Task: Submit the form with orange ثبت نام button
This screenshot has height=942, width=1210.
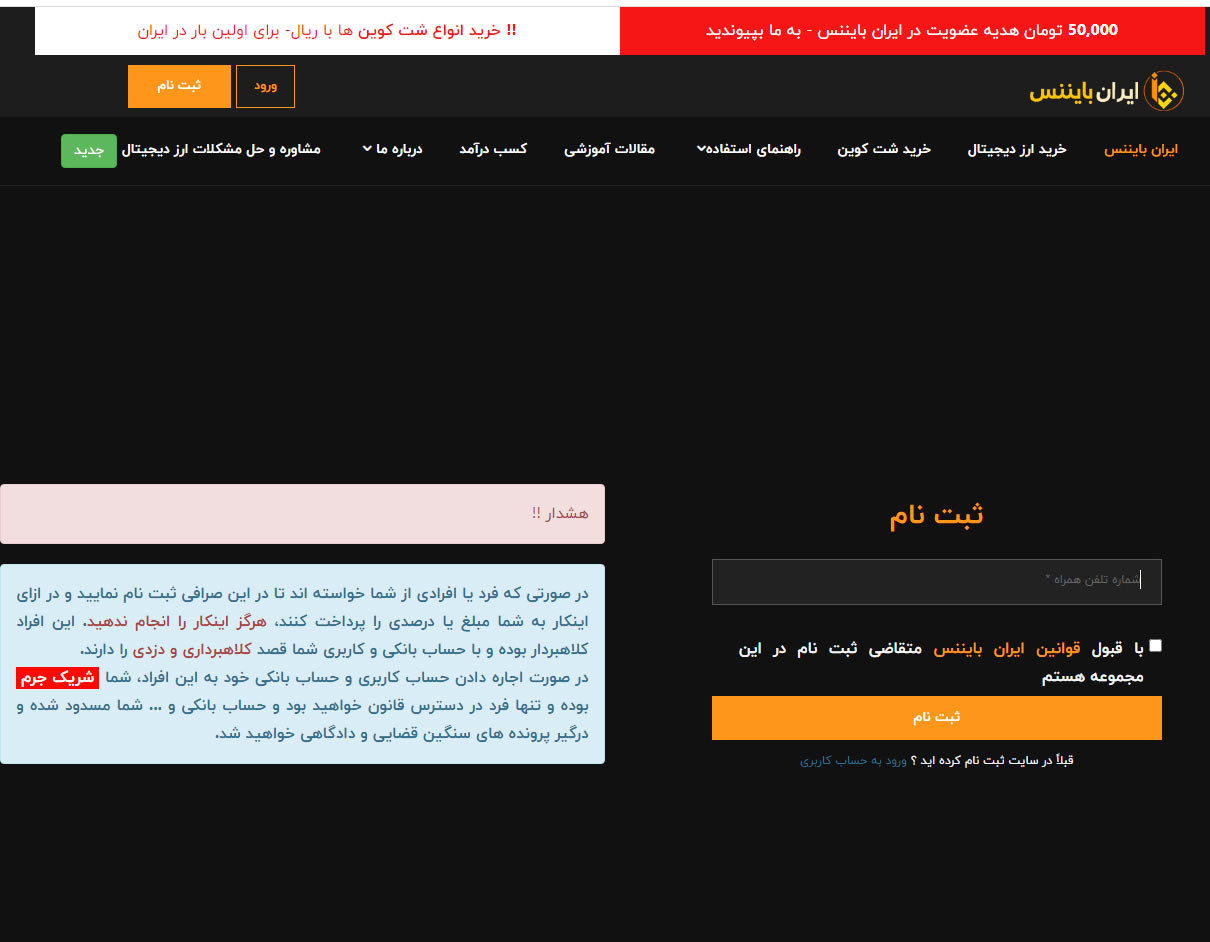Action: point(936,718)
